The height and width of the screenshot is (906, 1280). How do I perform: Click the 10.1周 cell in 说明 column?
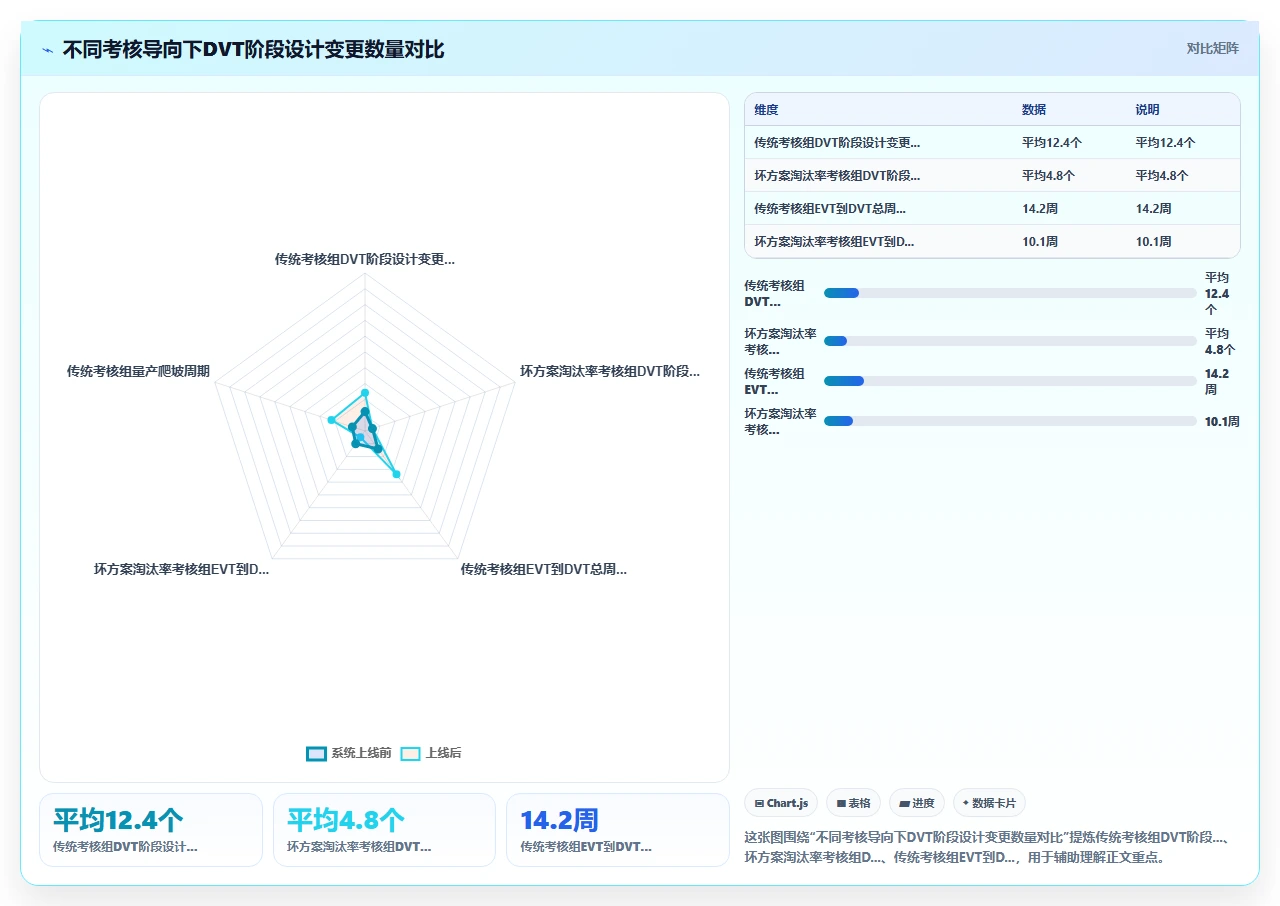point(1153,242)
